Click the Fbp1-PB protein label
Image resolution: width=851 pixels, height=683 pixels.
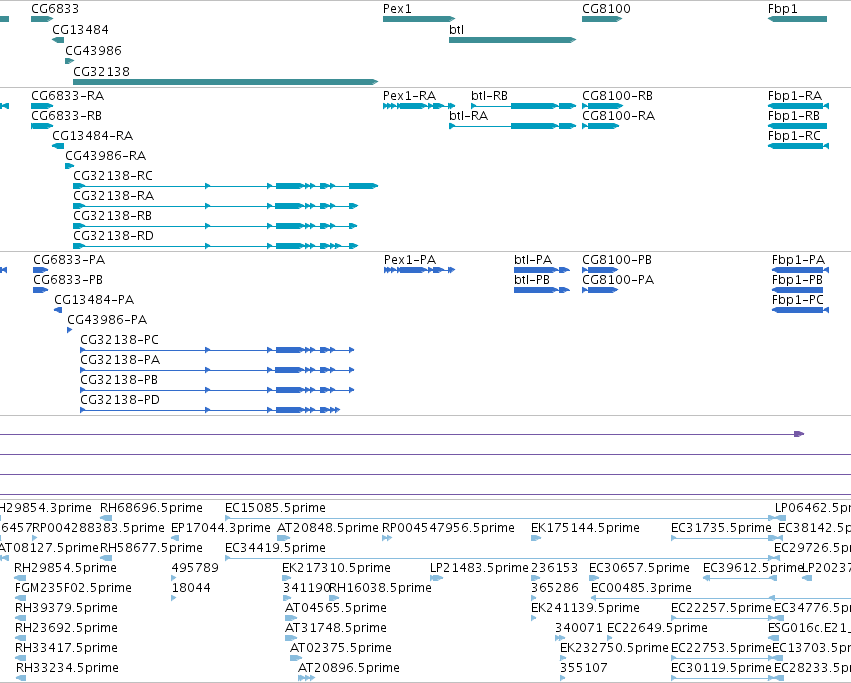(797, 280)
